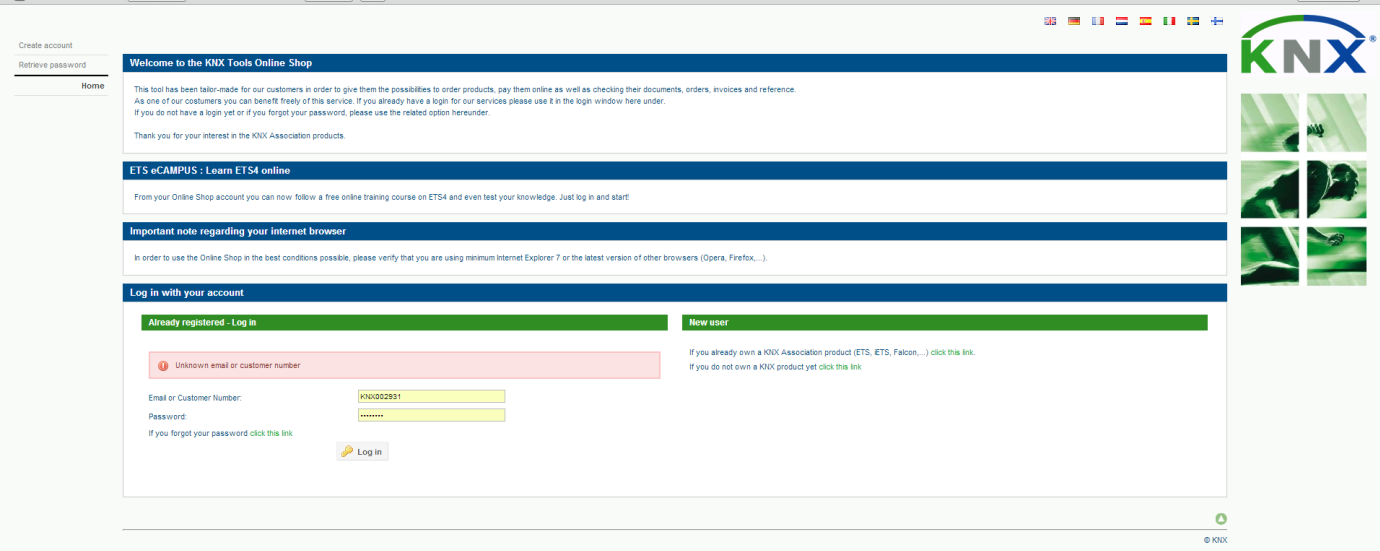Pick the Netherlands flag language icon

pos(1122,20)
